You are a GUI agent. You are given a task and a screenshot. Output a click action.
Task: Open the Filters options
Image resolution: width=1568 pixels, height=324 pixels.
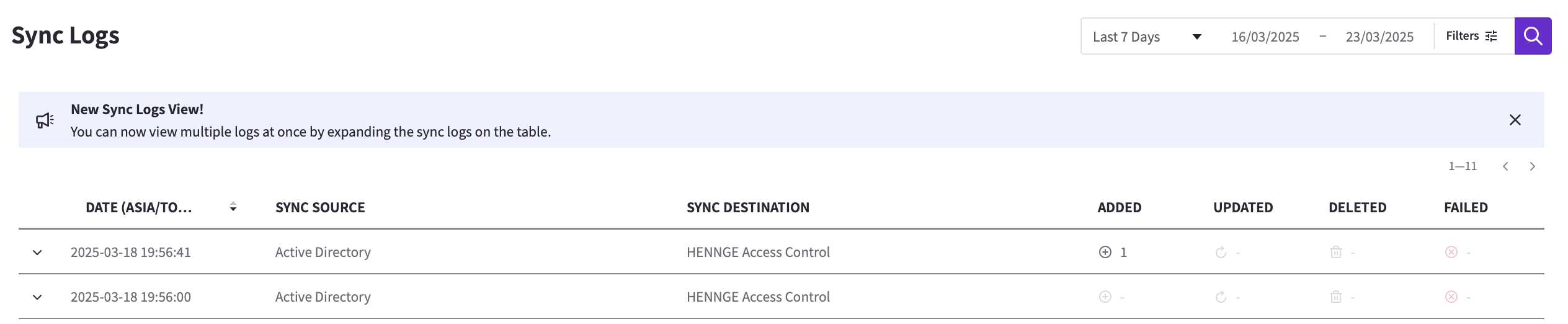[x=1471, y=36]
